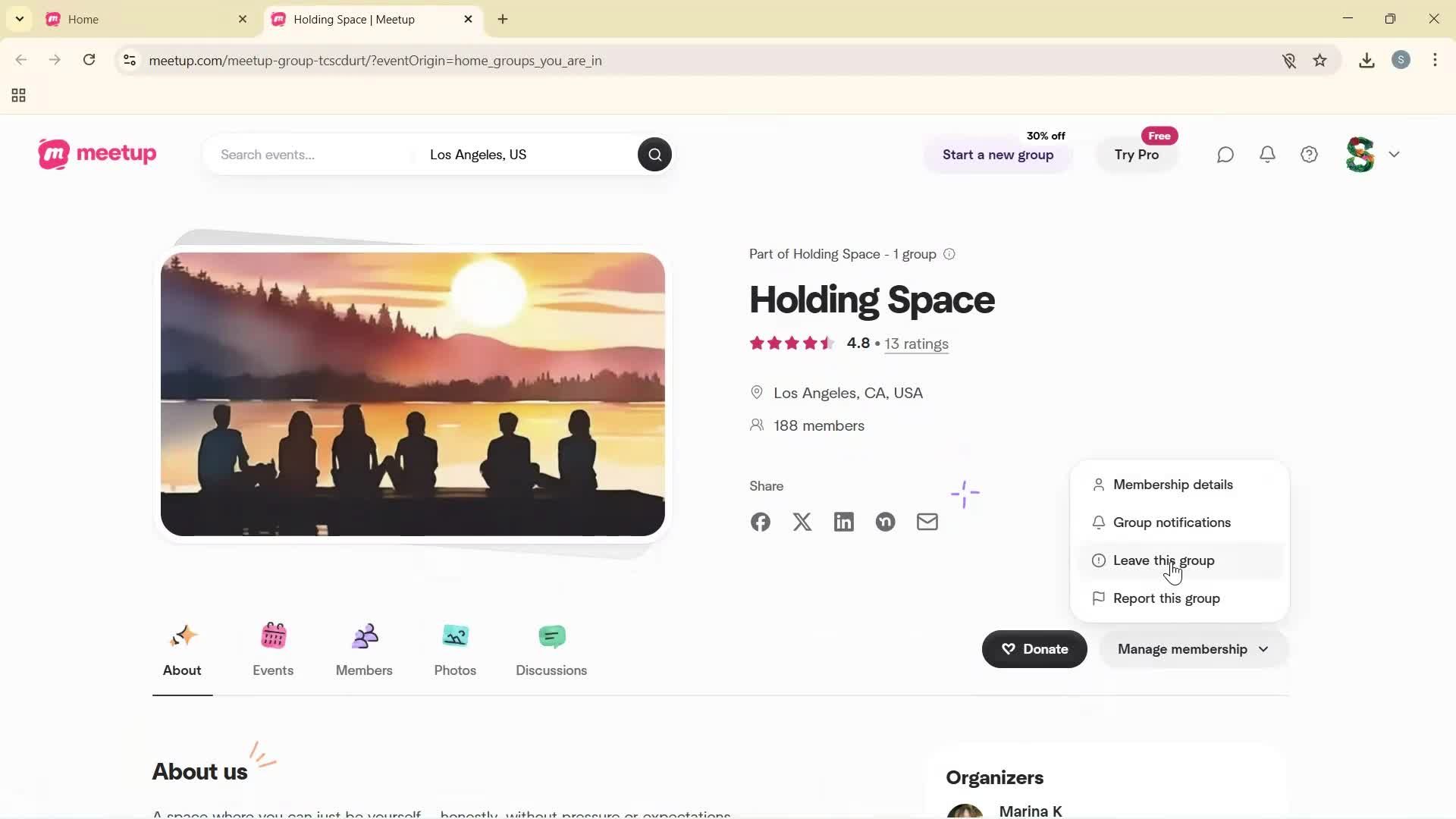
Task: Open the notifications bell
Action: (1267, 154)
